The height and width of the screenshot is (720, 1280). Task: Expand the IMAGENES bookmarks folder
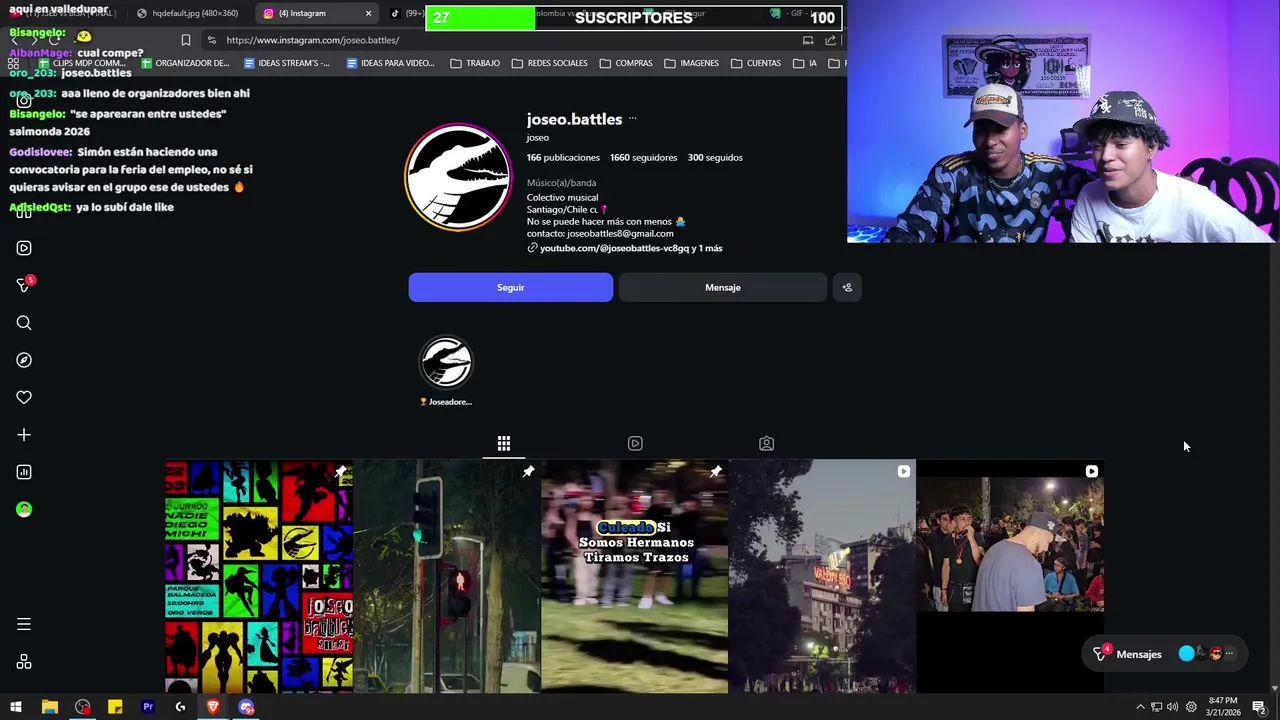pyautogui.click(x=692, y=63)
